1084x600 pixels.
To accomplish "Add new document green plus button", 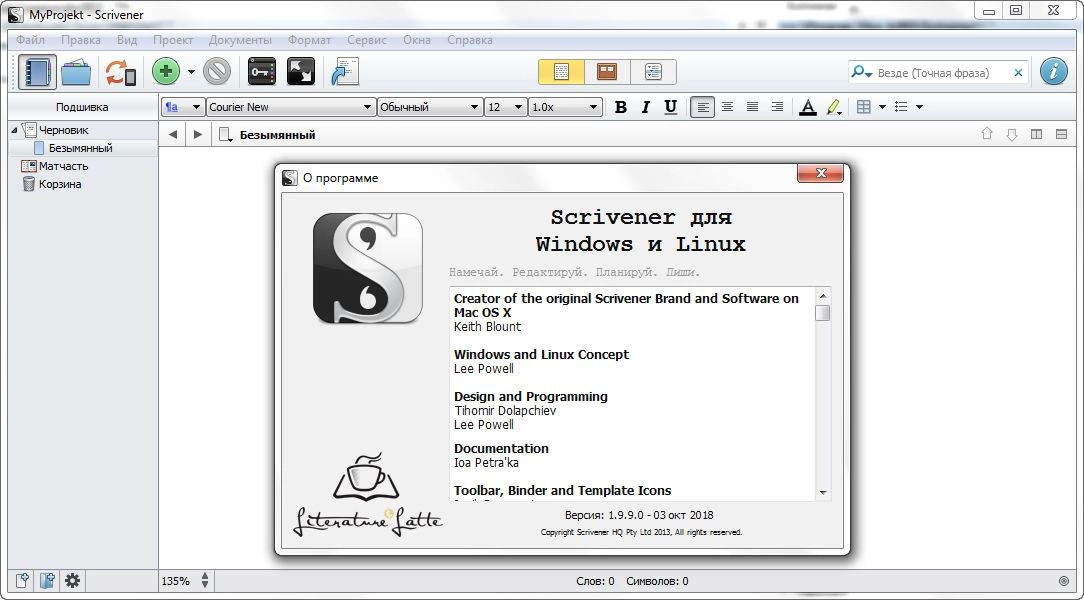I will [166, 72].
